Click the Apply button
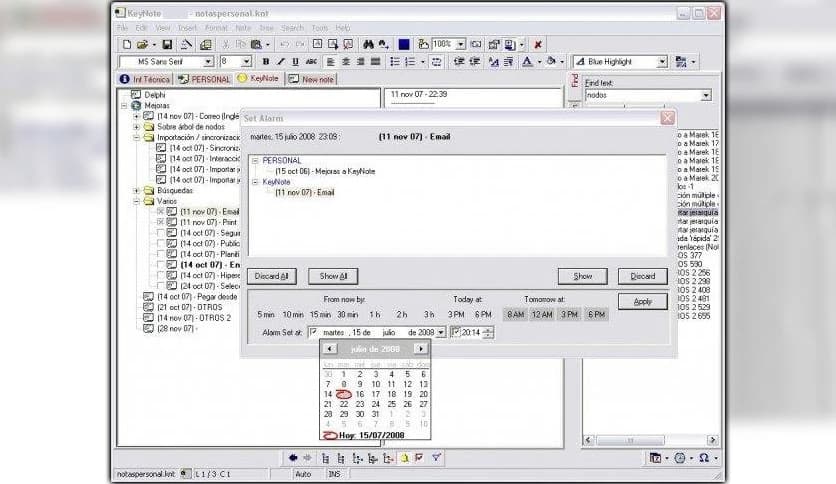The width and height of the screenshot is (836, 484). [x=642, y=302]
